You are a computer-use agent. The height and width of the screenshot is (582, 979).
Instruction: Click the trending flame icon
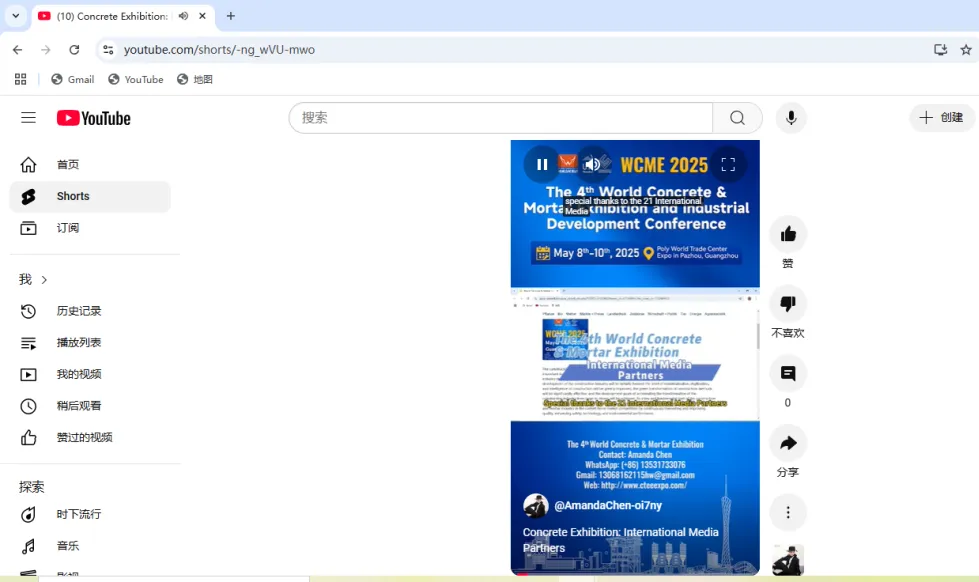click(28, 515)
